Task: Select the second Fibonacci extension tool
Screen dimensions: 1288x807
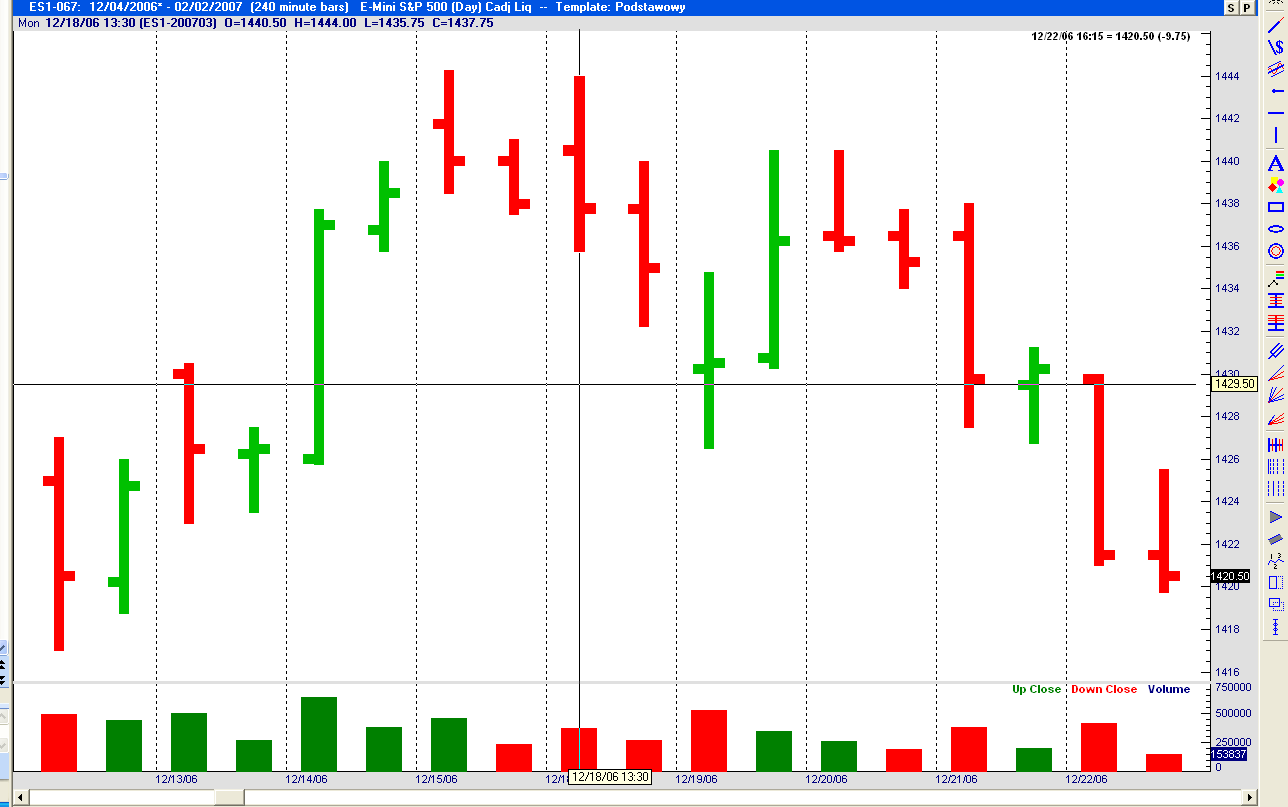Action: (1275, 323)
